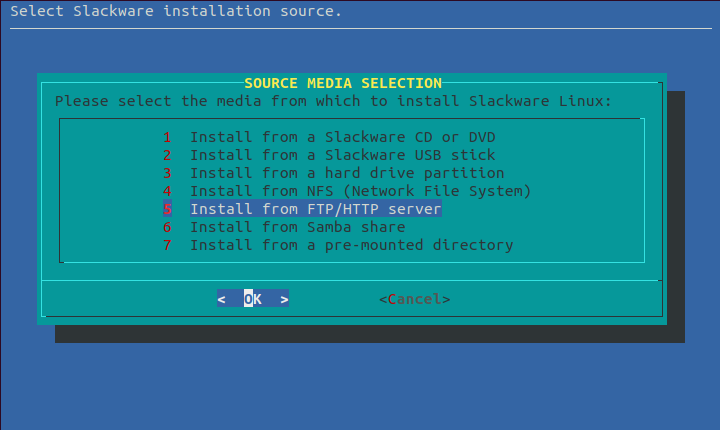Image resolution: width=720 pixels, height=430 pixels.
Task: Select Install from a hard drive partition
Action: (x=347, y=173)
